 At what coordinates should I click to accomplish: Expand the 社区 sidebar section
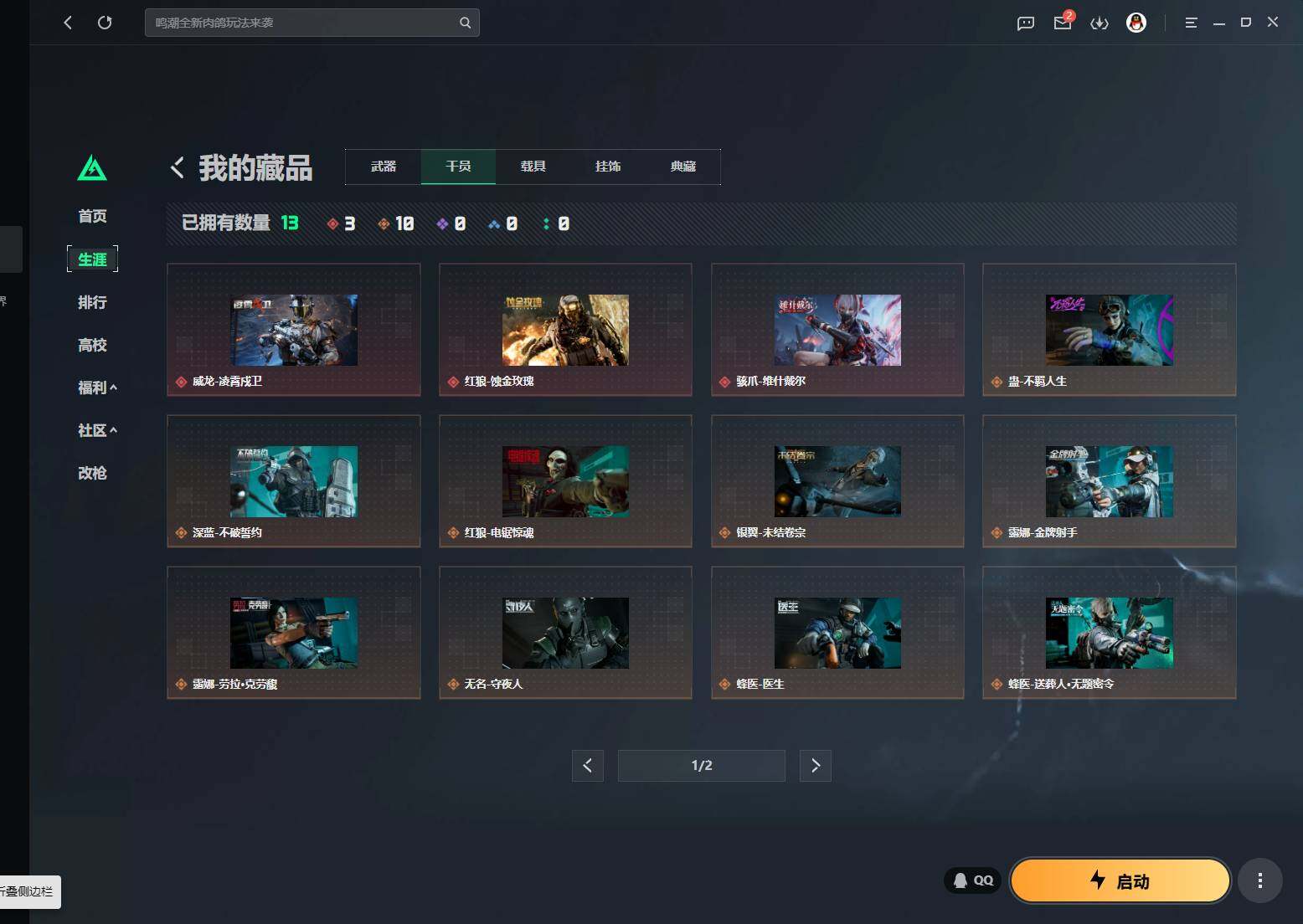[x=97, y=430]
